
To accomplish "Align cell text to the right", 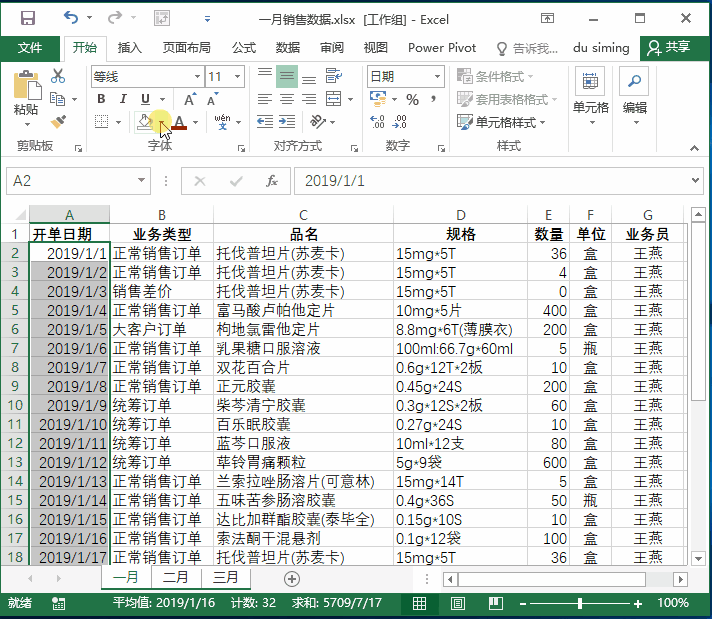I will click(309, 99).
